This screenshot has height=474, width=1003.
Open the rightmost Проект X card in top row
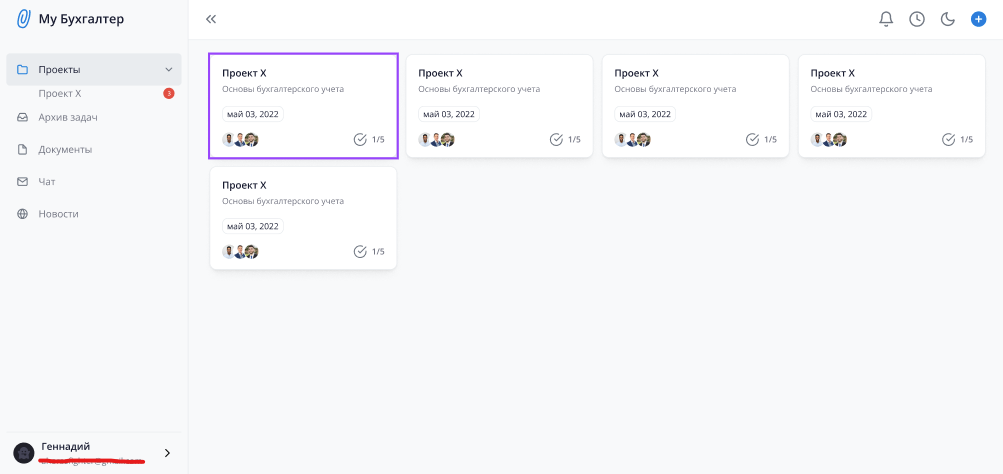click(x=892, y=106)
